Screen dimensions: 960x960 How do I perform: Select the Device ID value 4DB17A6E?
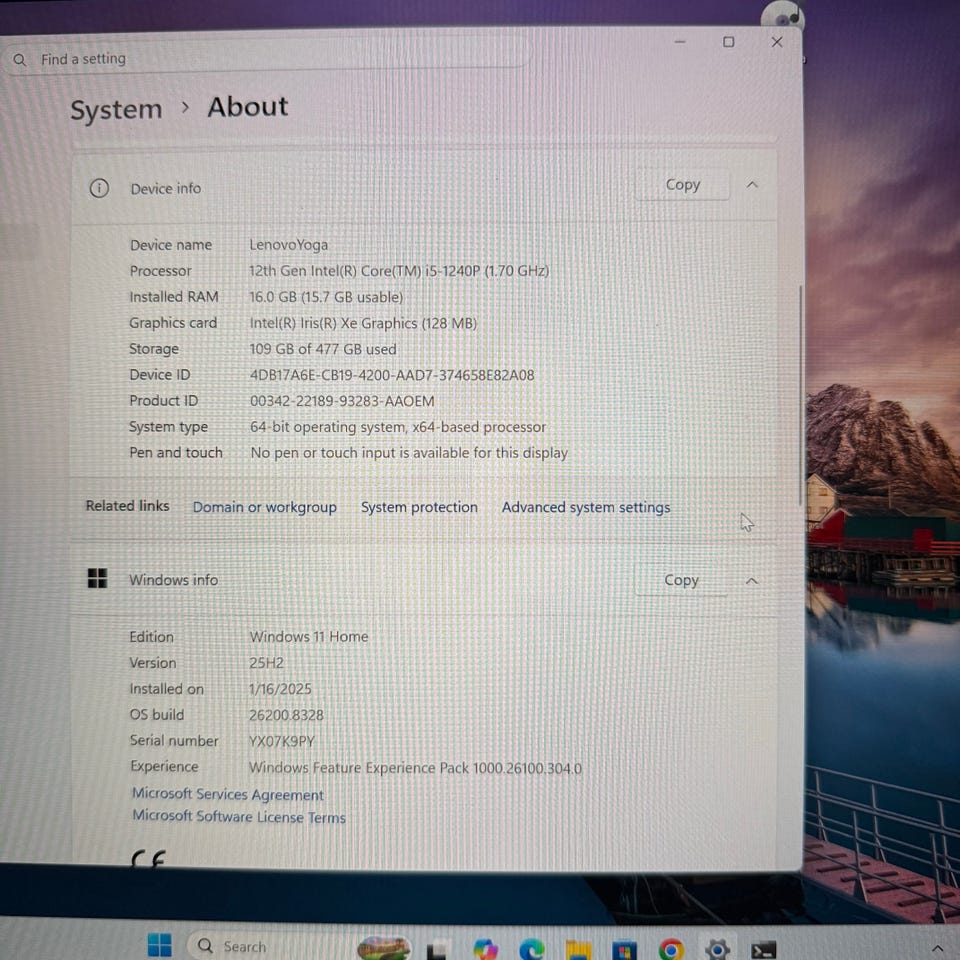click(x=392, y=375)
